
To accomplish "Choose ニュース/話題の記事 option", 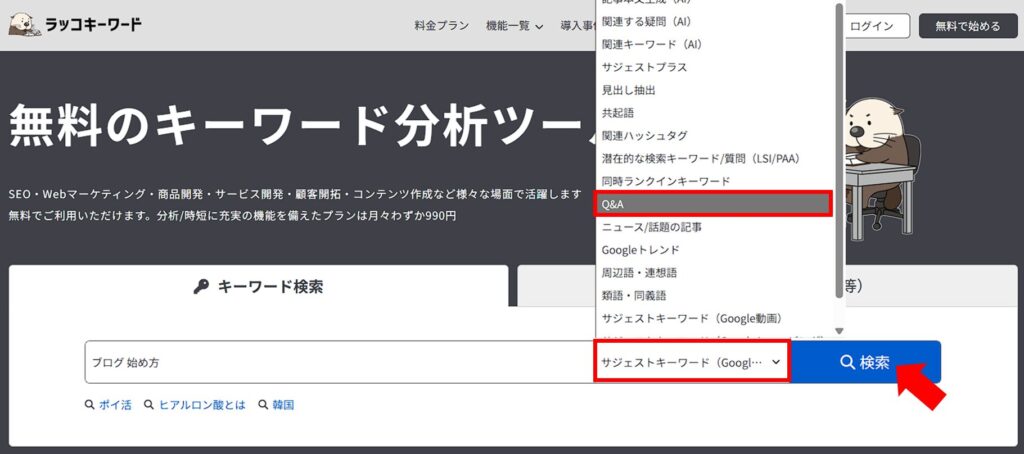I will pyautogui.click(x=714, y=227).
